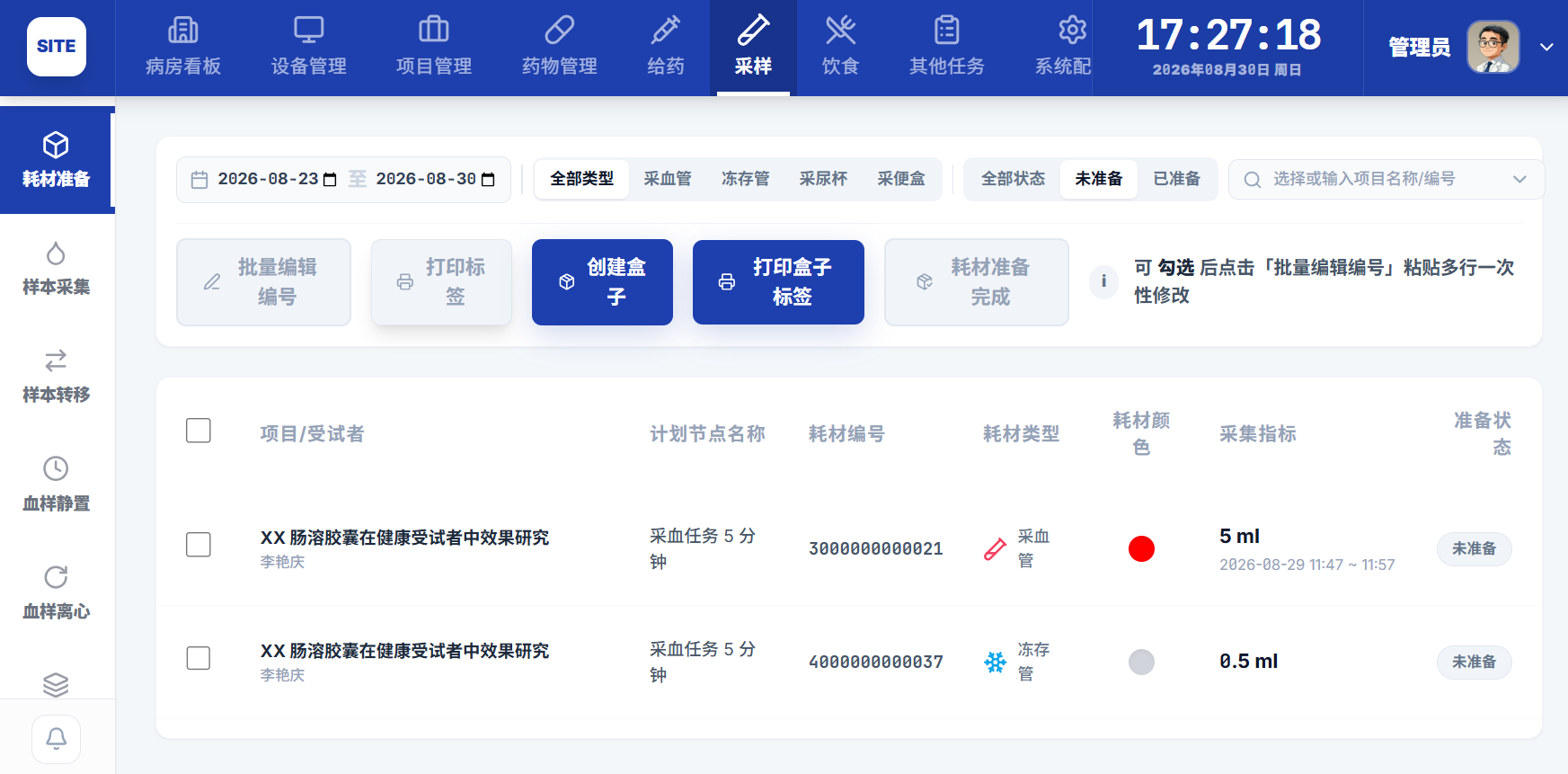The image size is (1568, 774).
Task: Open 项目管理 briefcase icon
Action: pos(434,31)
